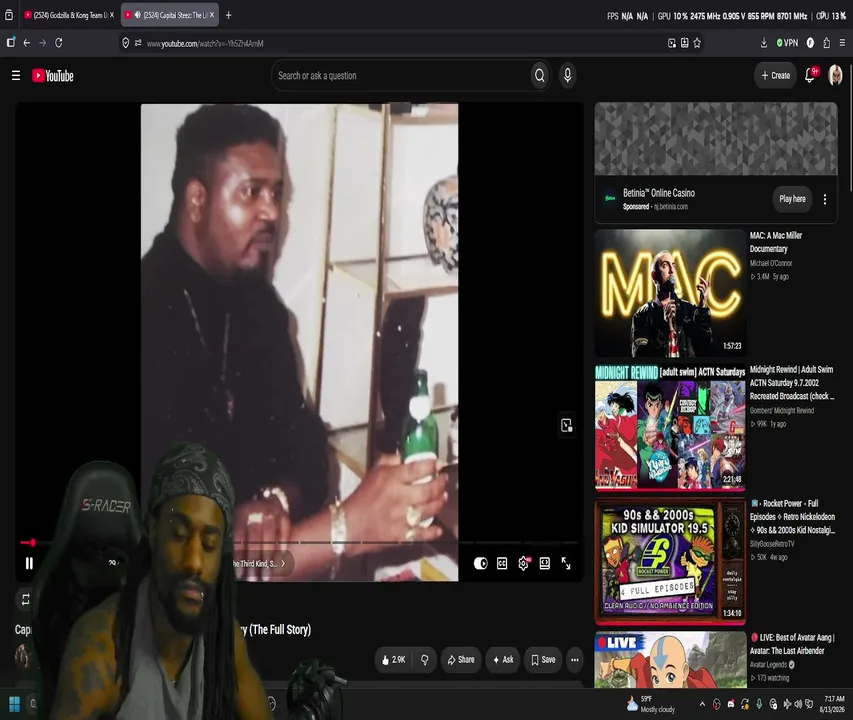
Task: Open the Midnight Rewind Adult Swim title
Action: click(x=792, y=383)
